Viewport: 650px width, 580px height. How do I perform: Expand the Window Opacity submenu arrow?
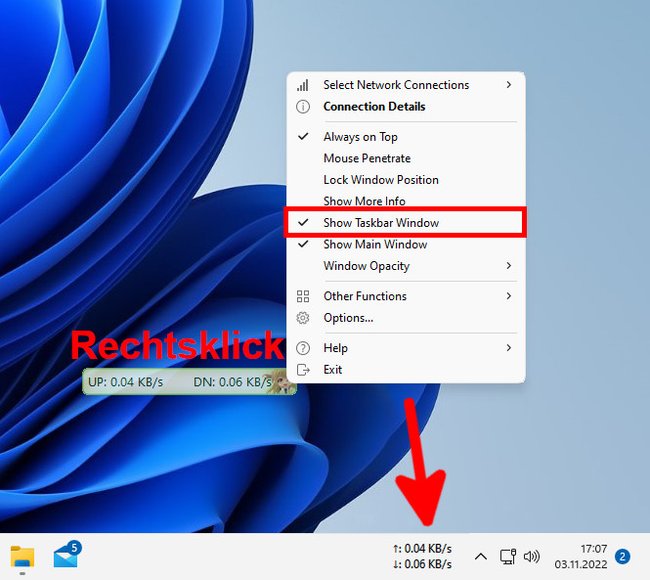point(509,266)
